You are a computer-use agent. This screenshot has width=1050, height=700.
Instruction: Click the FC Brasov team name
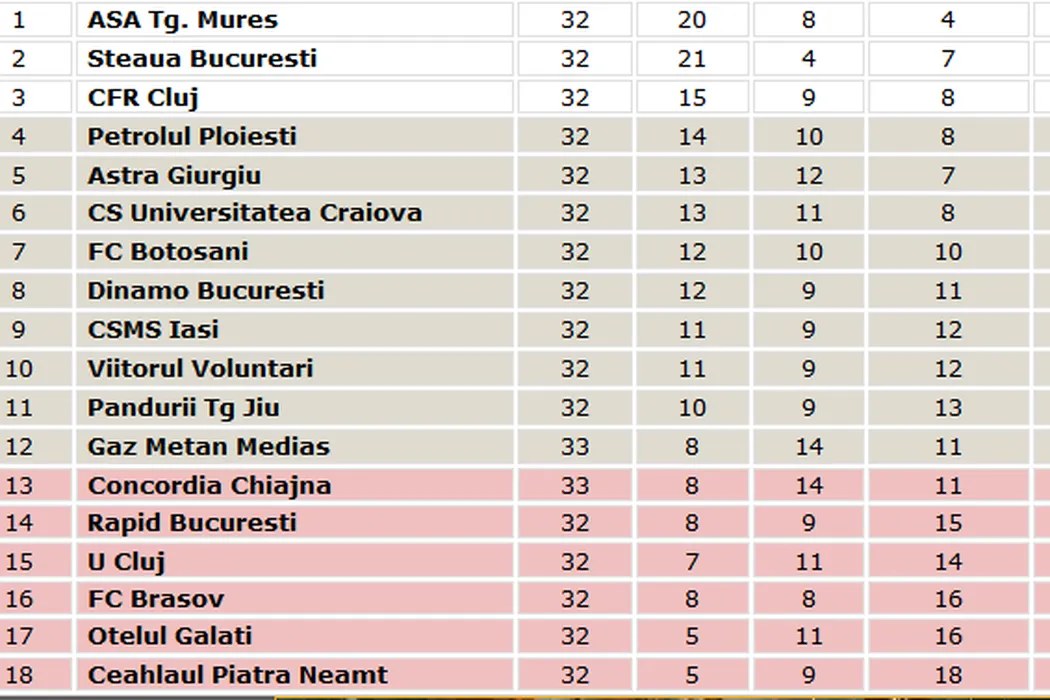(156, 600)
